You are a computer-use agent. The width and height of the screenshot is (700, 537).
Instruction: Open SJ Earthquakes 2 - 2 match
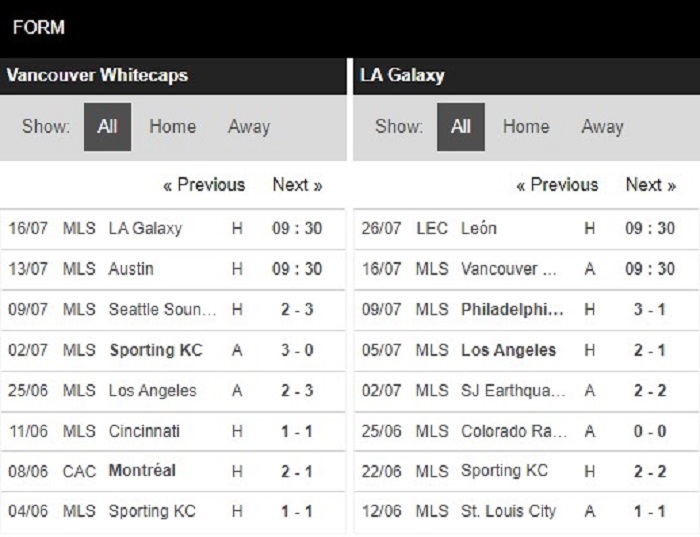click(527, 391)
